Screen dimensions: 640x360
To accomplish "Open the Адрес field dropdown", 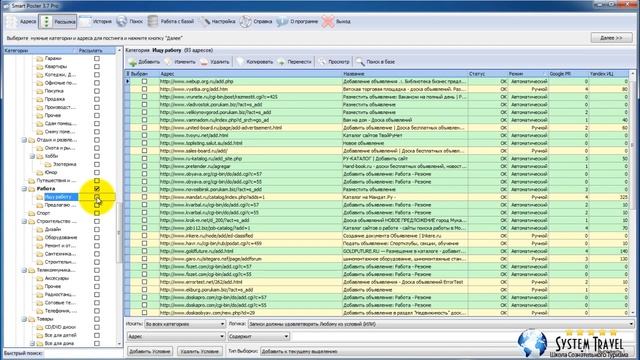I will [176, 336].
